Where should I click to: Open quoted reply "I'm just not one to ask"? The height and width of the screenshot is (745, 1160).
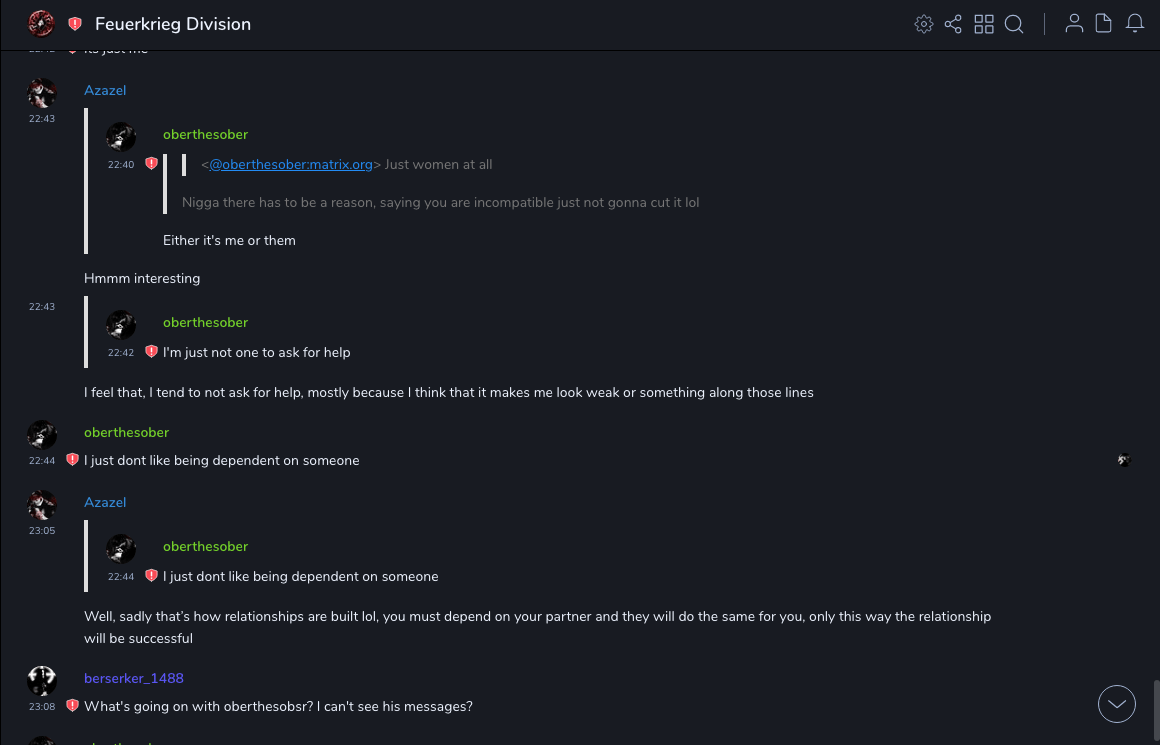256,352
